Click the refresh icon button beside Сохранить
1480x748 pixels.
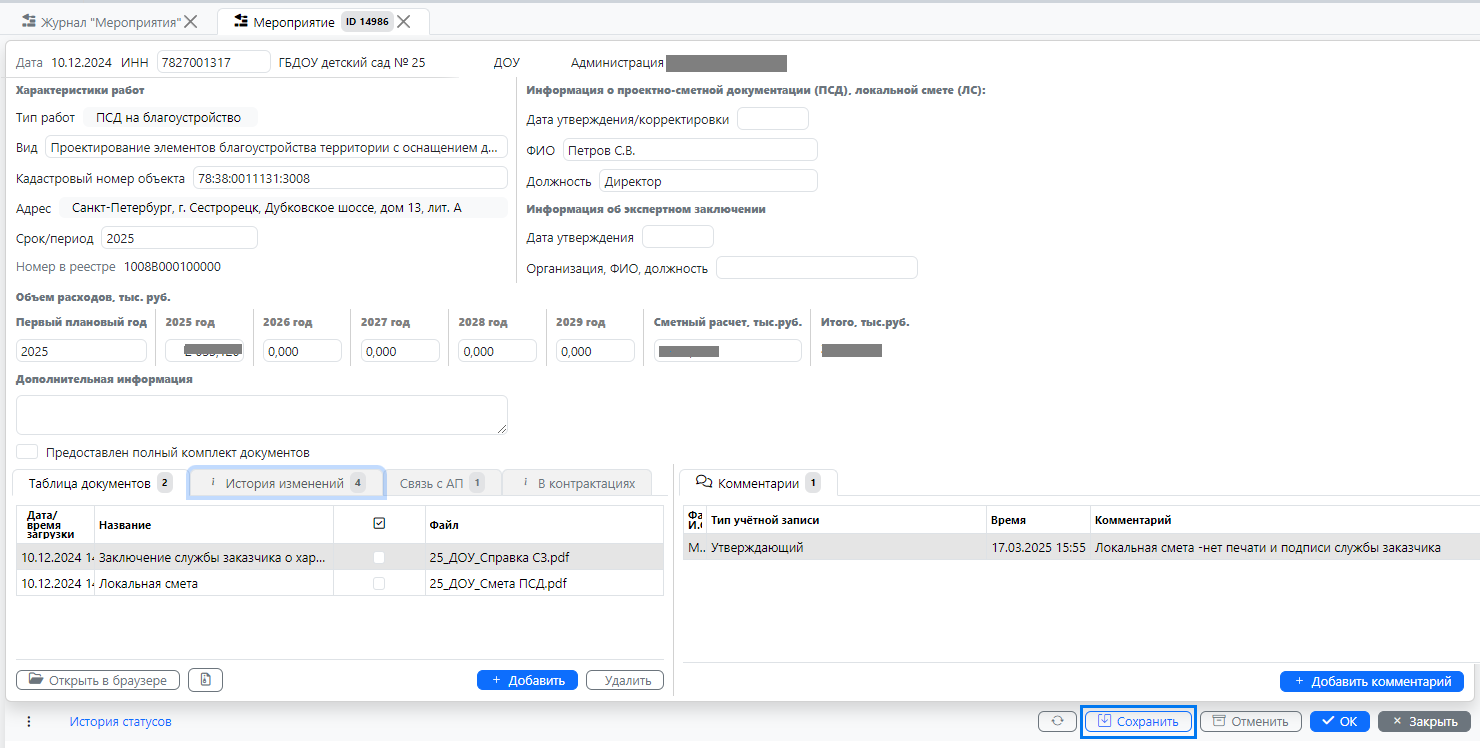1058,721
